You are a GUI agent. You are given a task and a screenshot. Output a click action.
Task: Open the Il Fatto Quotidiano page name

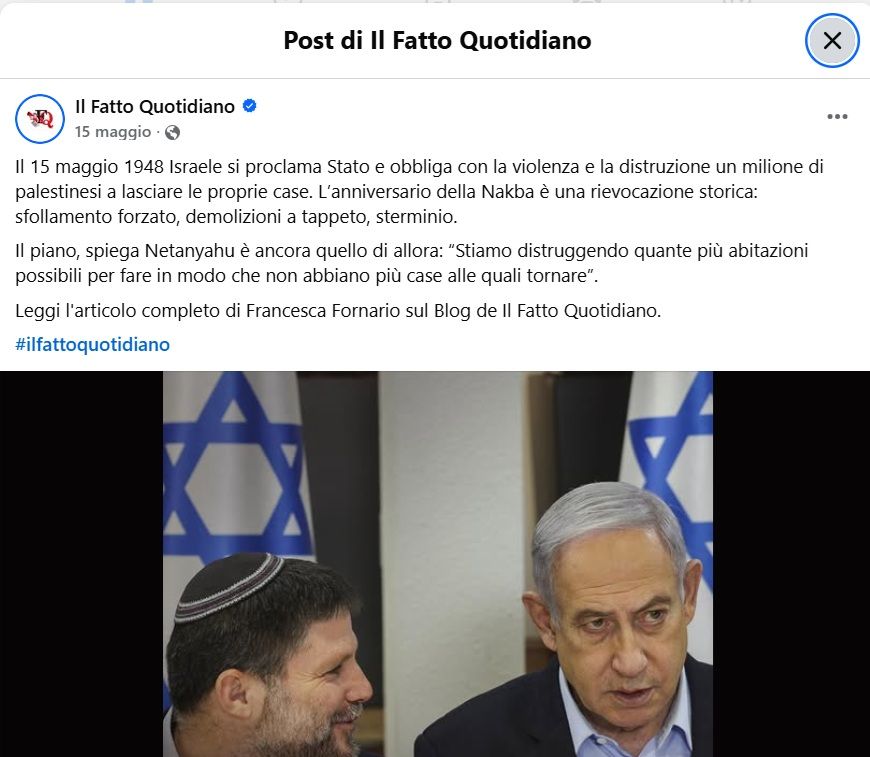[155, 107]
